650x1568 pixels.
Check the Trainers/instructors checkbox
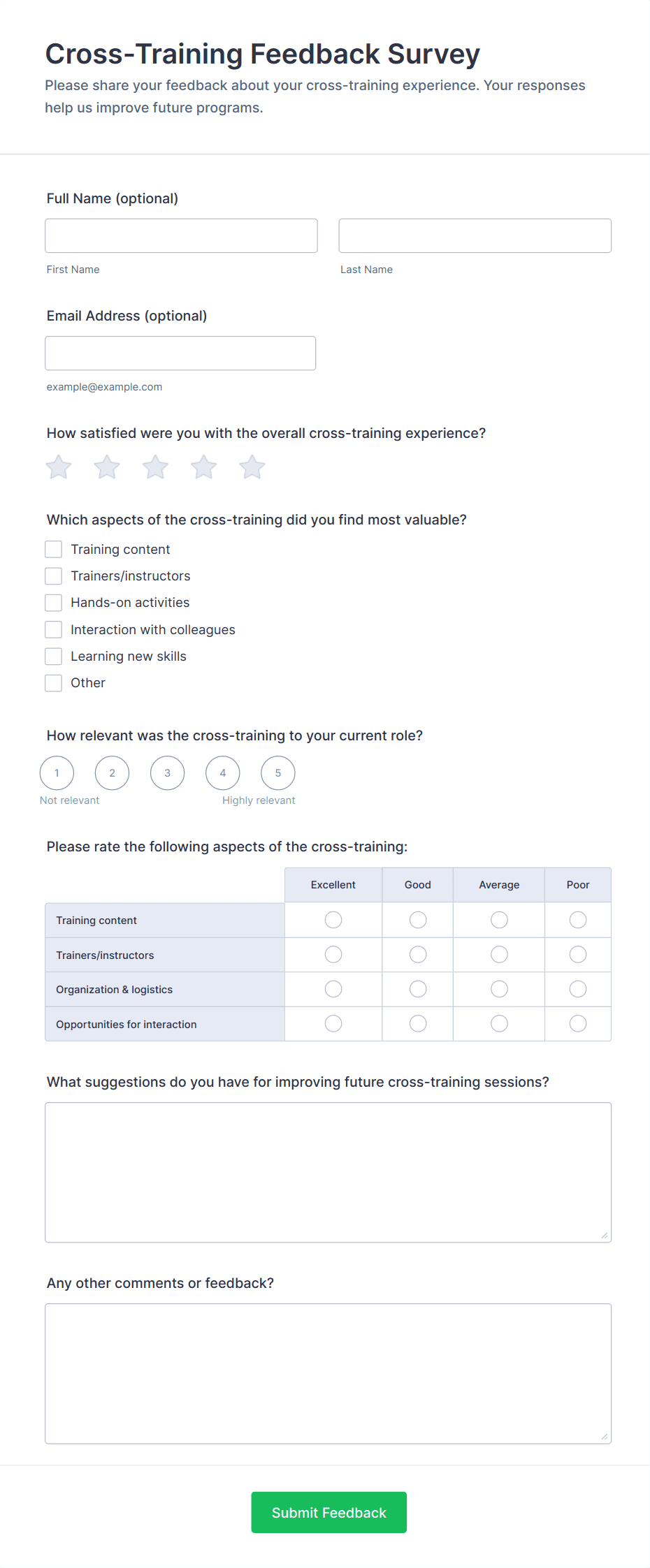pos(53,576)
